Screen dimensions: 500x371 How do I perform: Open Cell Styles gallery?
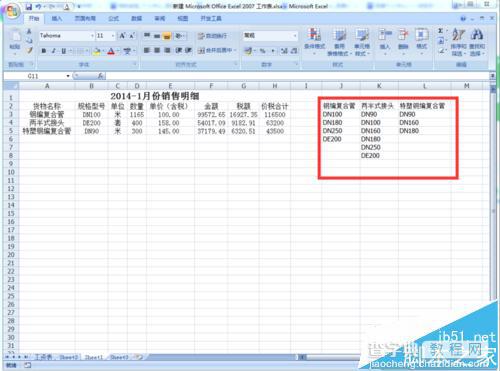tap(362, 42)
